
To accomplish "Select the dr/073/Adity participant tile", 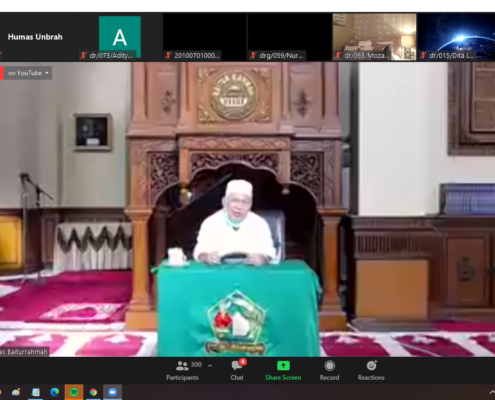I will [x=120, y=37].
